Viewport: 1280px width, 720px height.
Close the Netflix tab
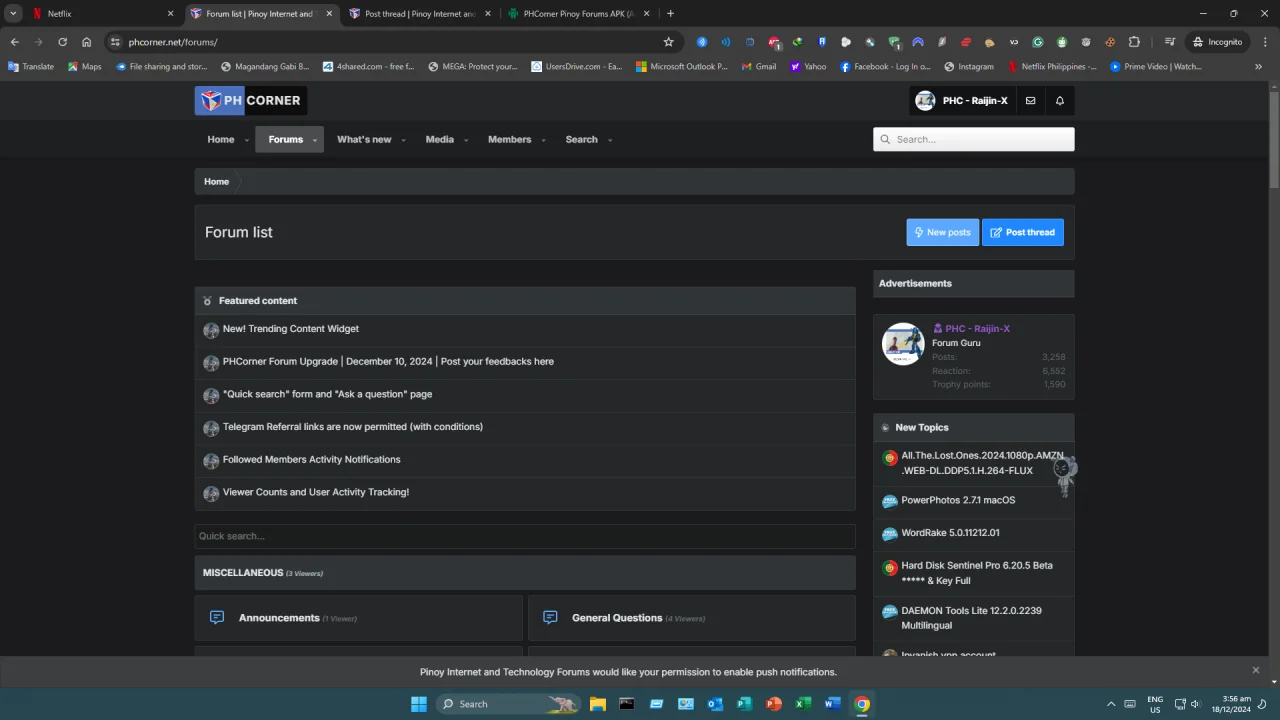[170, 14]
